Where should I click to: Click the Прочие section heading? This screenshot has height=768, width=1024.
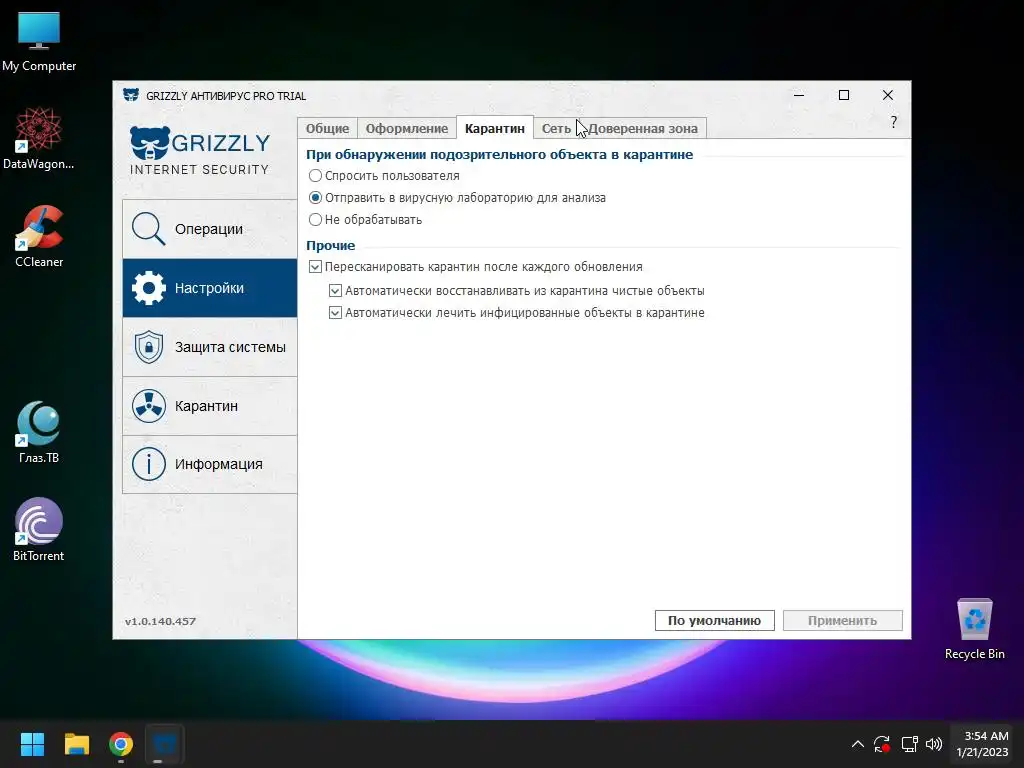tap(330, 246)
